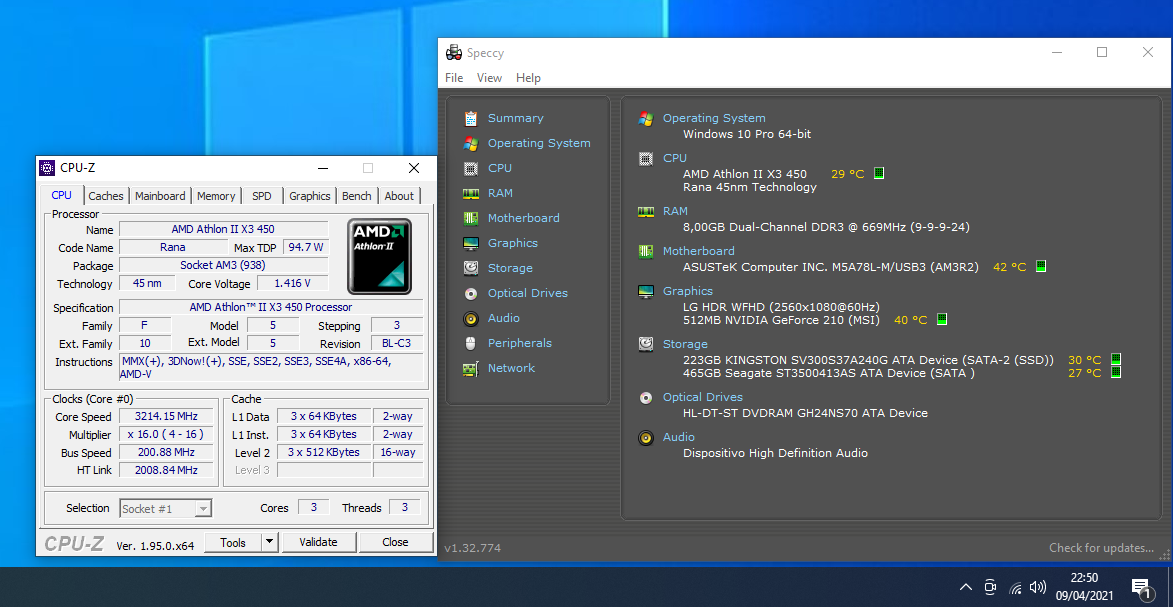Click the RAM icon beside the summary RAM heading
The width and height of the screenshot is (1173, 607).
[x=646, y=211]
